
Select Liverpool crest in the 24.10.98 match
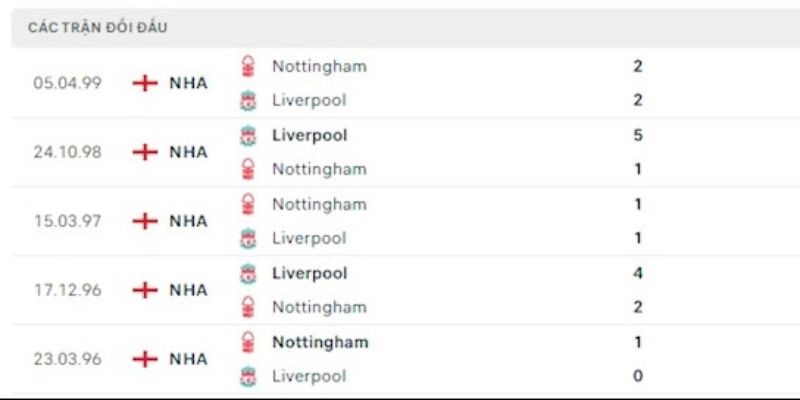[x=249, y=135]
